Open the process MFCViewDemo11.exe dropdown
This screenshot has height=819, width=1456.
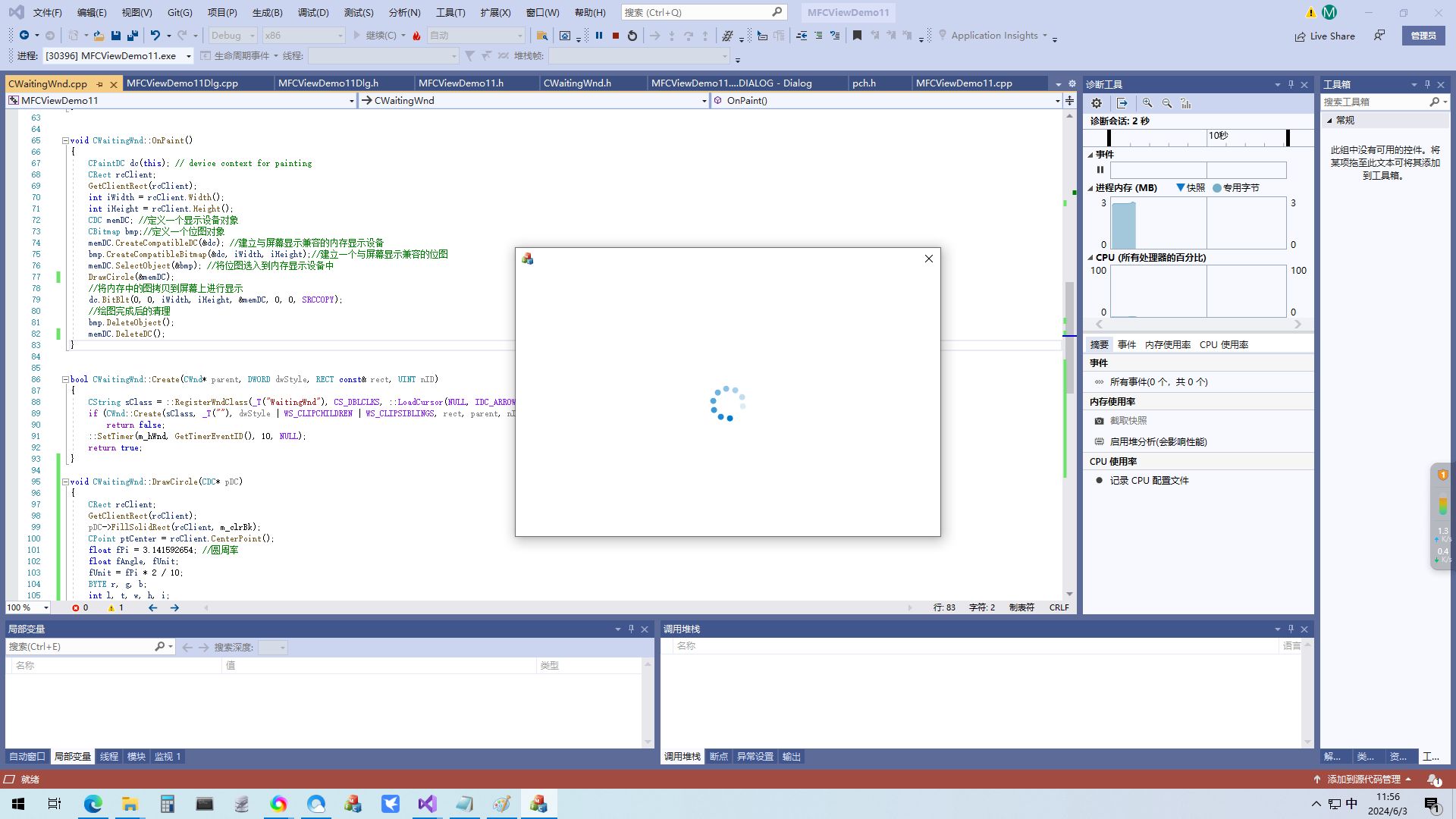click(x=189, y=56)
